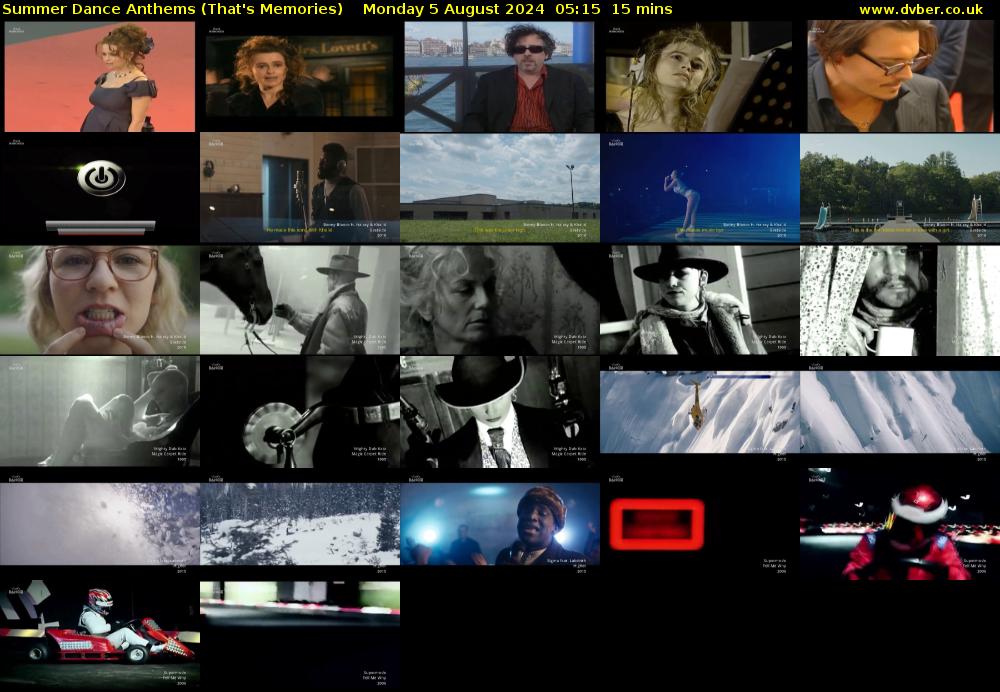Open thumbnail of empty snowy mountain slope
Image resolution: width=1000 pixels, height=692 pixels.
[900, 412]
